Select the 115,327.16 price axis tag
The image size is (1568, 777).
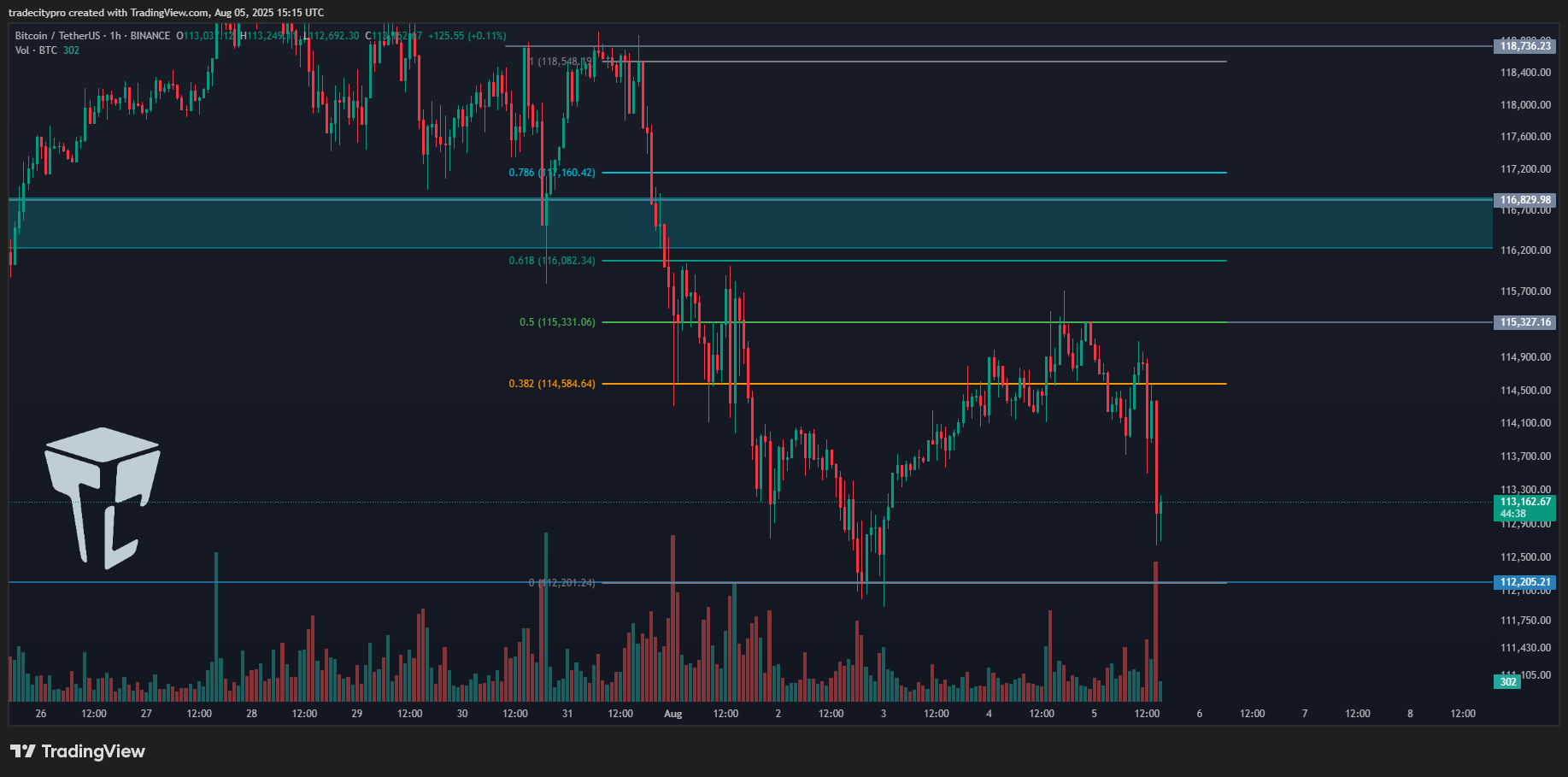tap(1524, 322)
